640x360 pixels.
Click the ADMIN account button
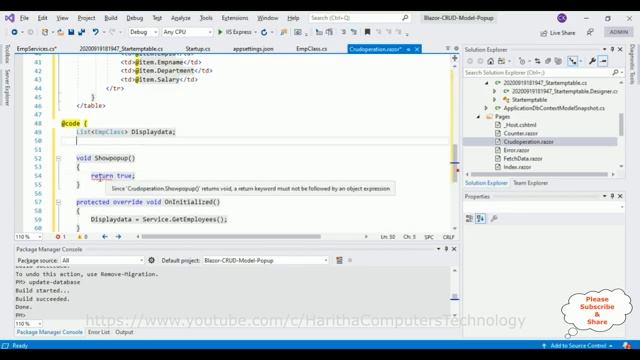(619, 32)
